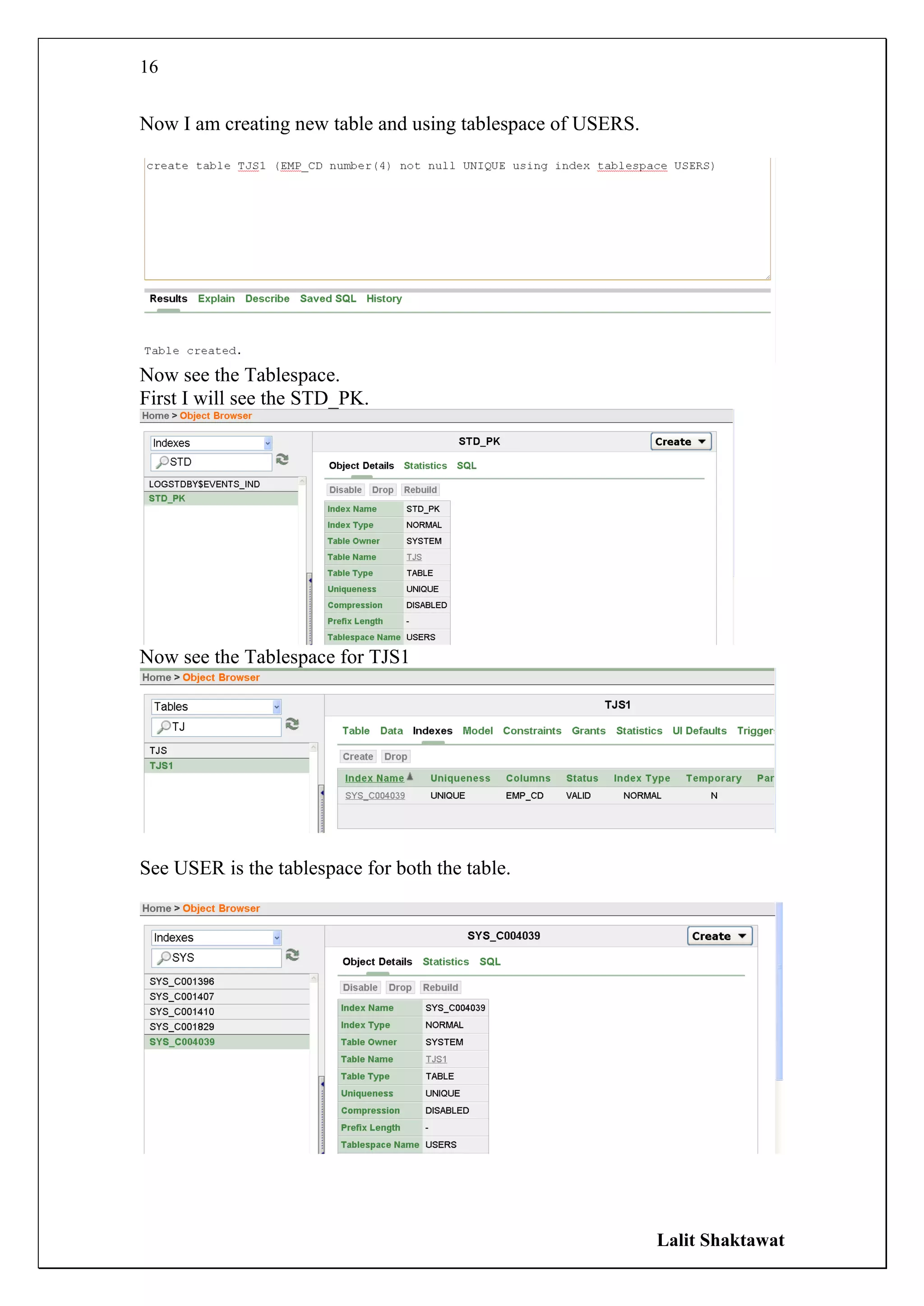This screenshot has height=1306, width=924.
Task: Open the Indexes dropdown above SYS search
Action: coord(216,937)
